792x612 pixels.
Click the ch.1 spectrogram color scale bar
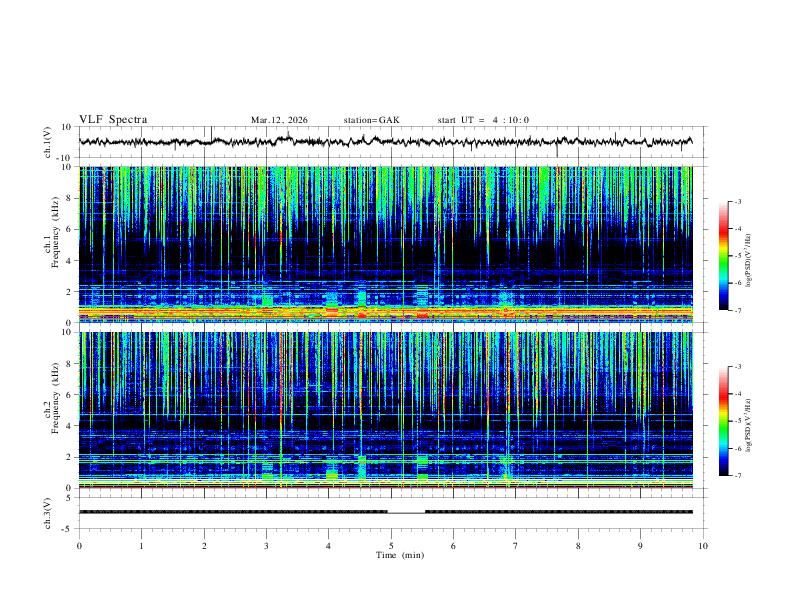[723, 256]
